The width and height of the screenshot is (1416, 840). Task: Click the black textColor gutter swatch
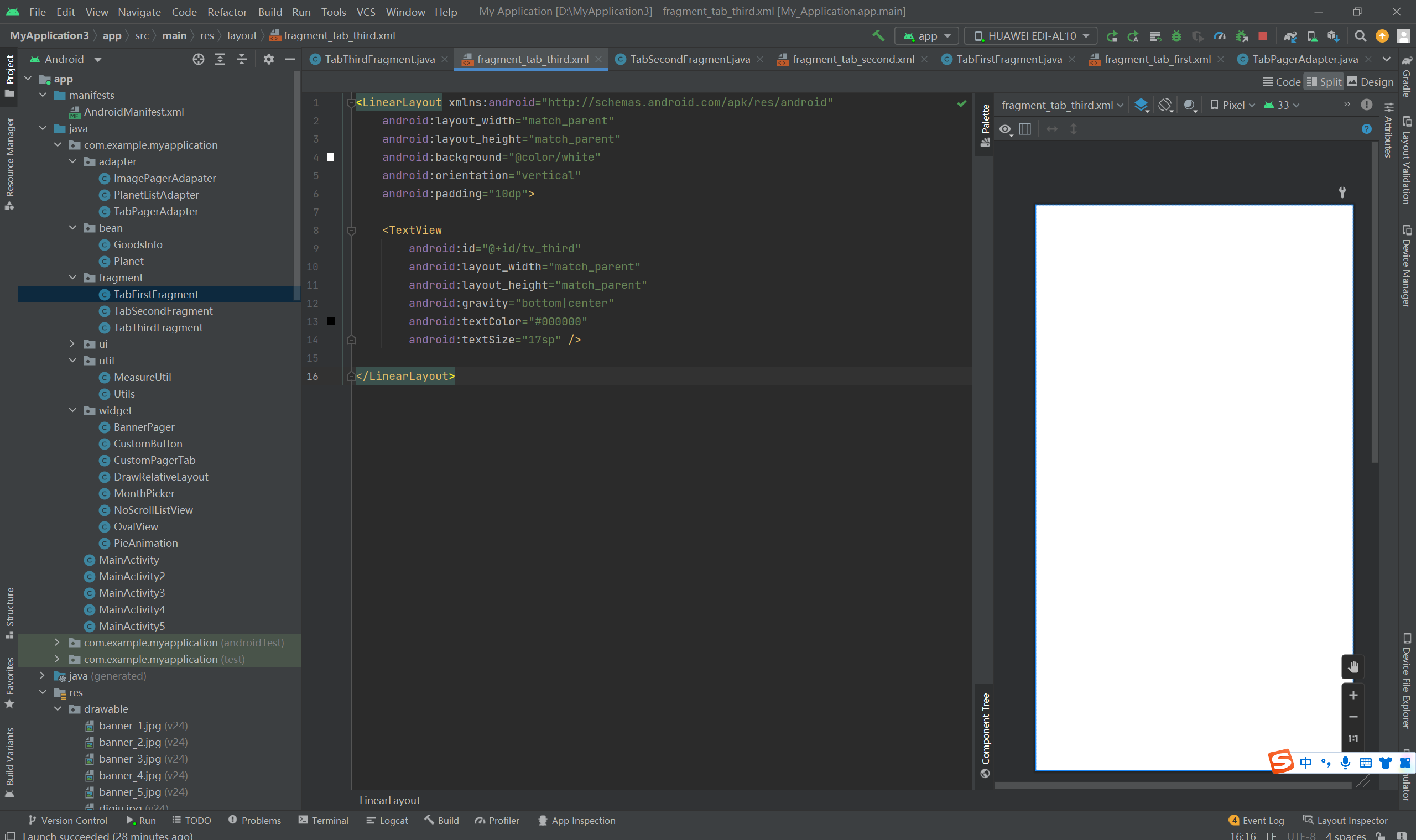(331, 321)
